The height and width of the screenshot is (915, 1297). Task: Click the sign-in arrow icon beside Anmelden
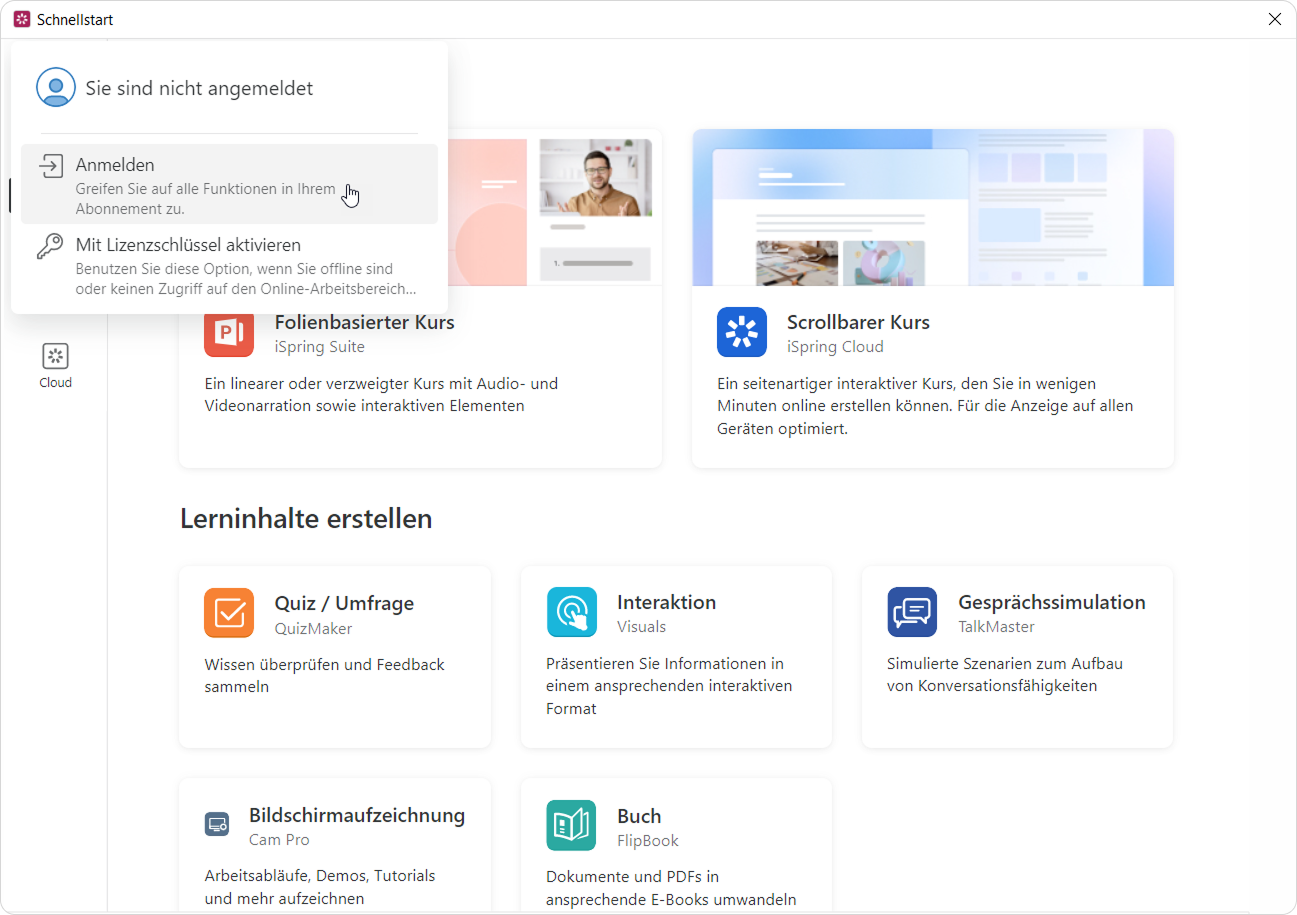(50, 166)
